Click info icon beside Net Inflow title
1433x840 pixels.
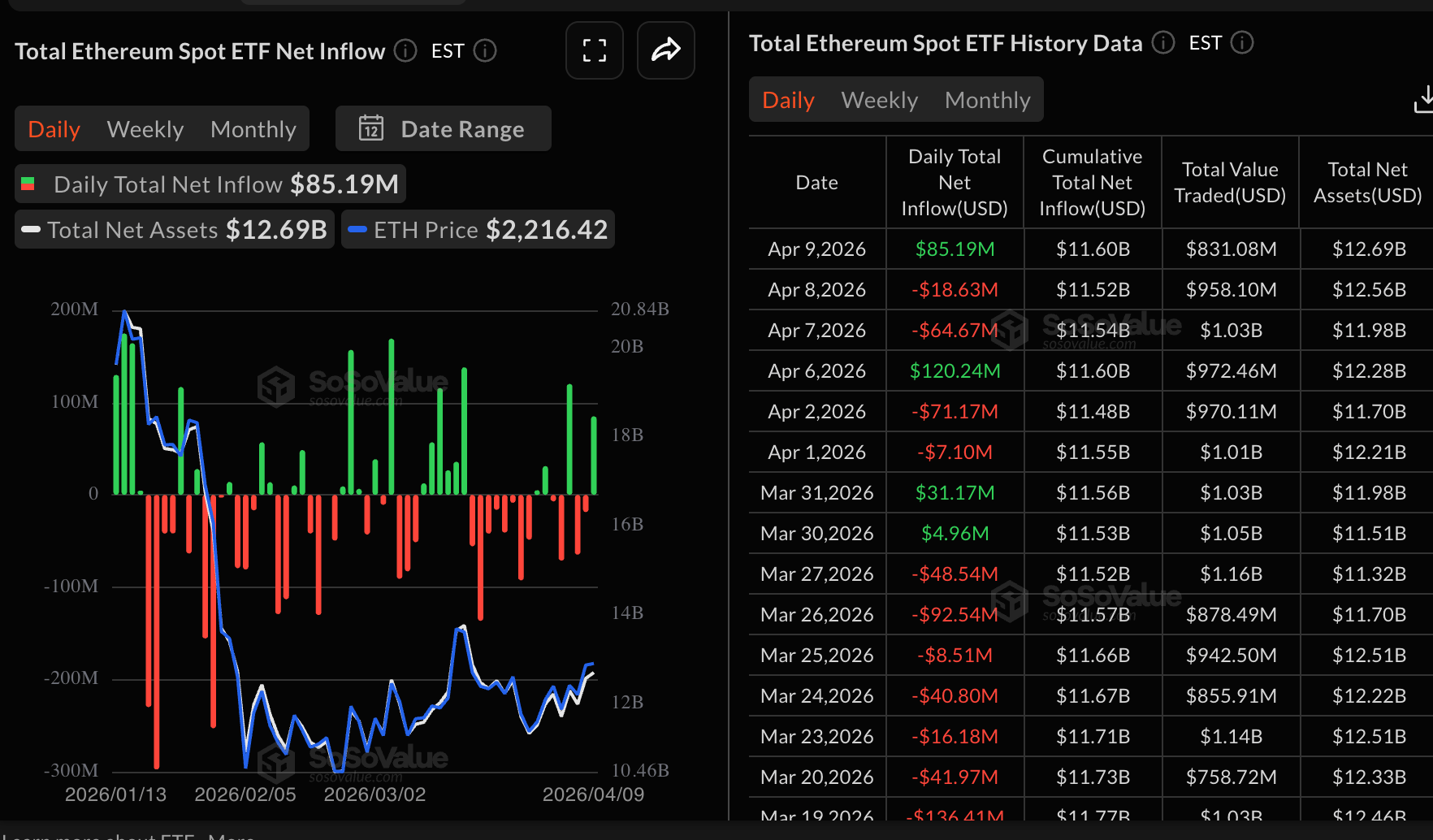tap(405, 51)
